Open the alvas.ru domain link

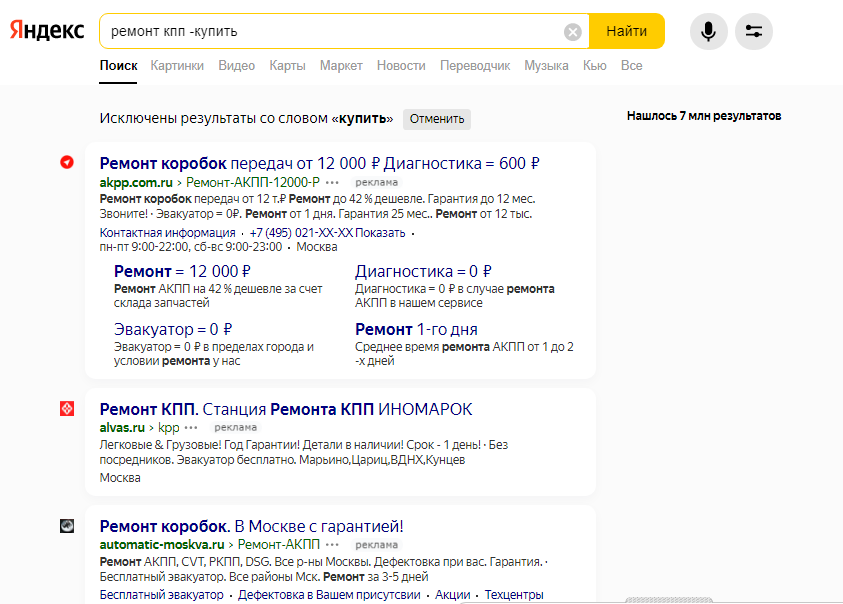click(x=122, y=428)
